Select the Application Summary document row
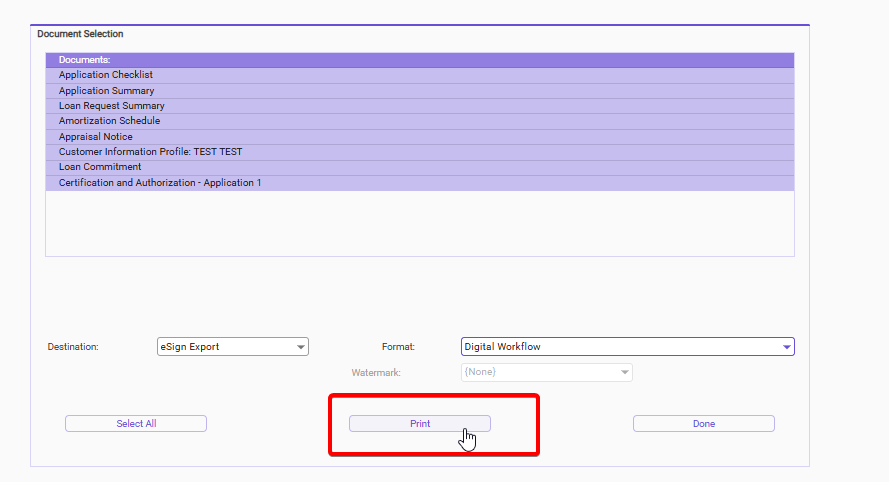 click(106, 91)
